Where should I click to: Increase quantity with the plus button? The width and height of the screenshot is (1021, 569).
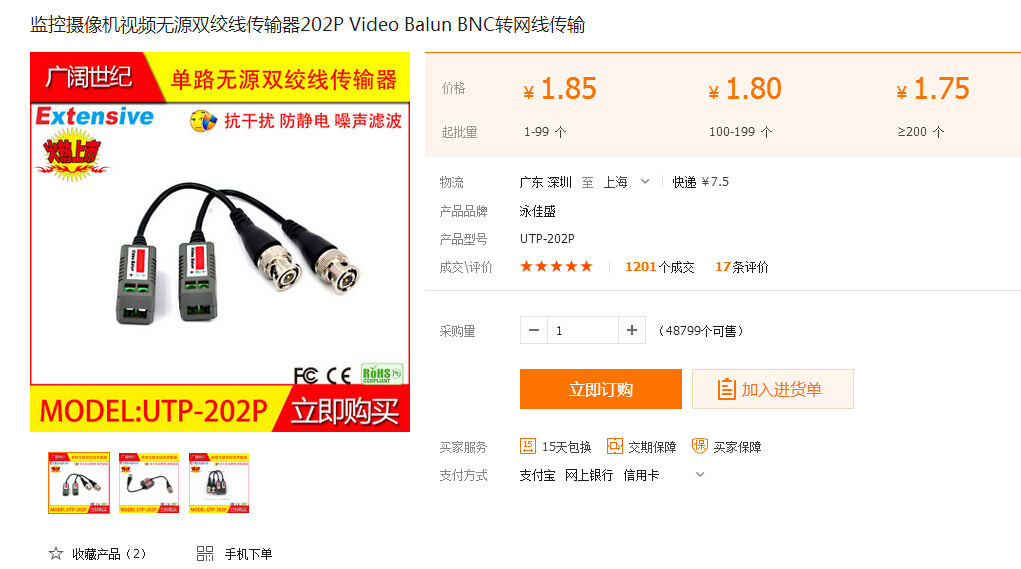[x=632, y=330]
